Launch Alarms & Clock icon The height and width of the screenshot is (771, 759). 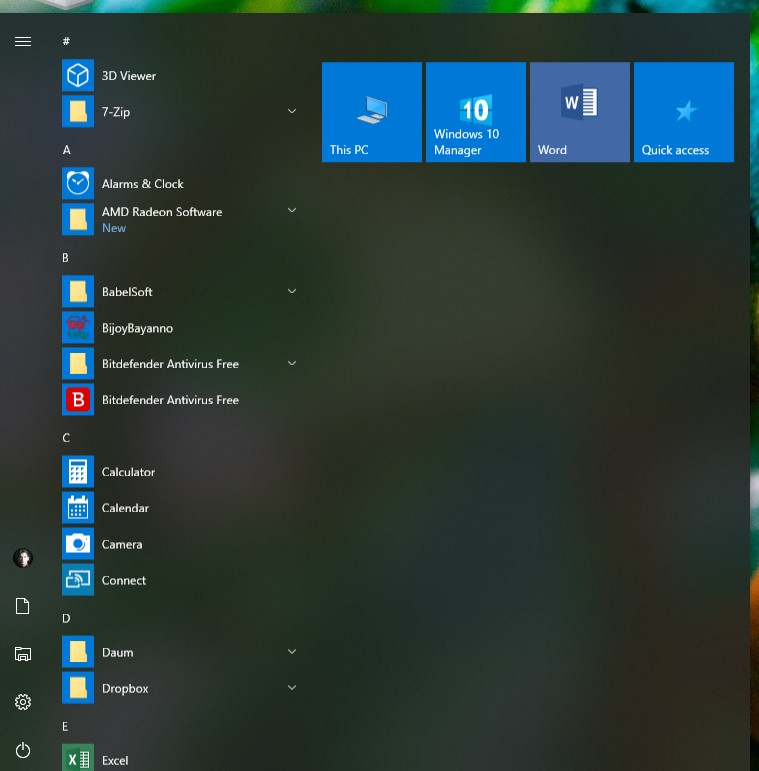pyautogui.click(x=78, y=183)
